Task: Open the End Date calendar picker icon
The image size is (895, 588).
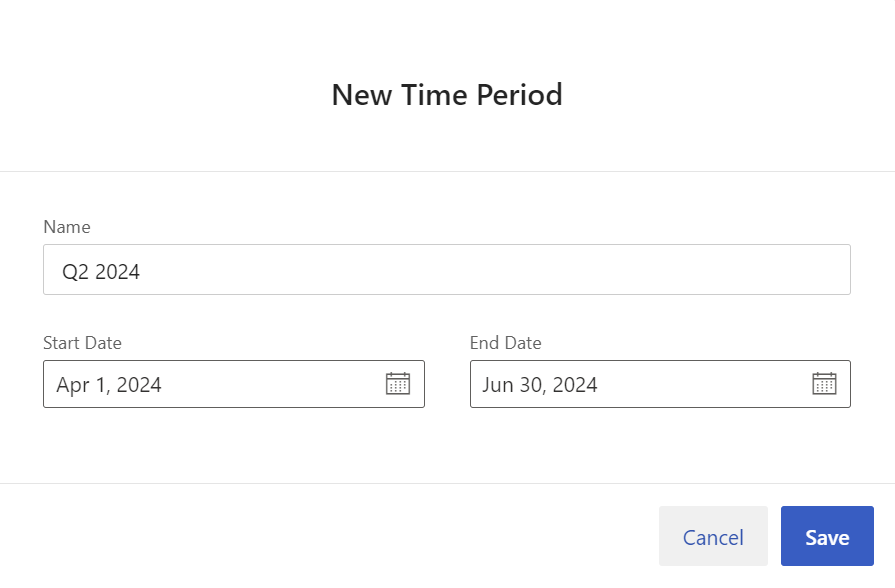Action: [824, 384]
